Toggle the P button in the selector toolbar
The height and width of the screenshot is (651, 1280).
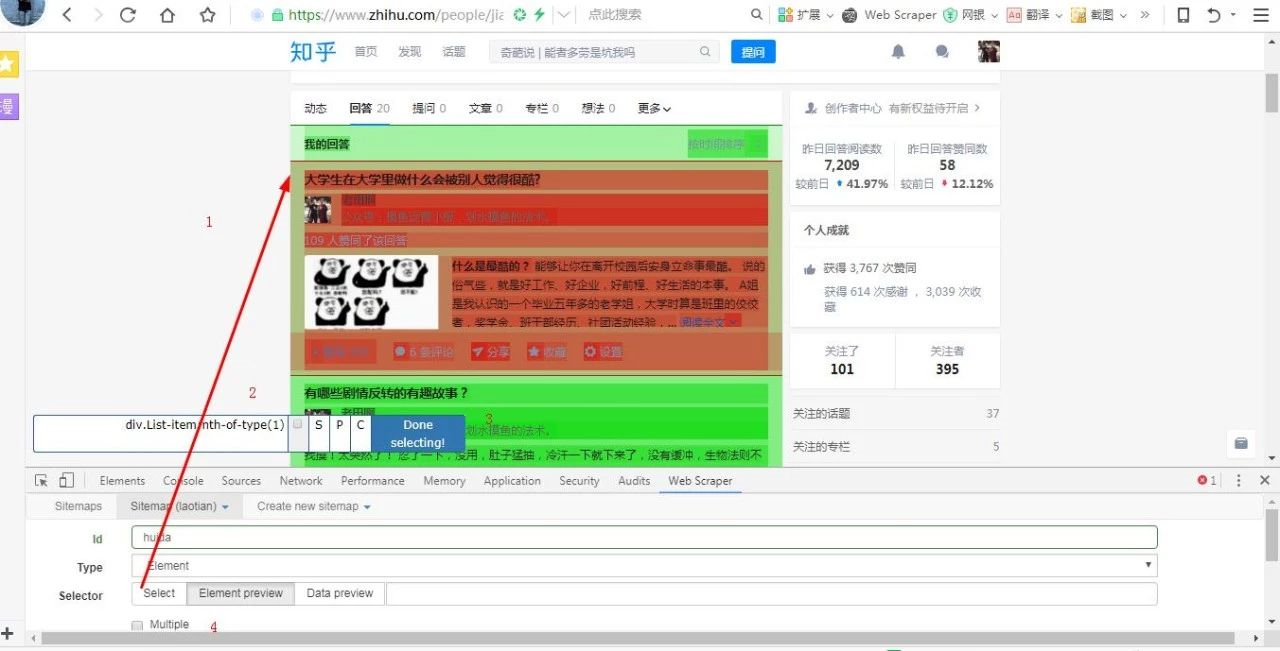pyautogui.click(x=340, y=425)
